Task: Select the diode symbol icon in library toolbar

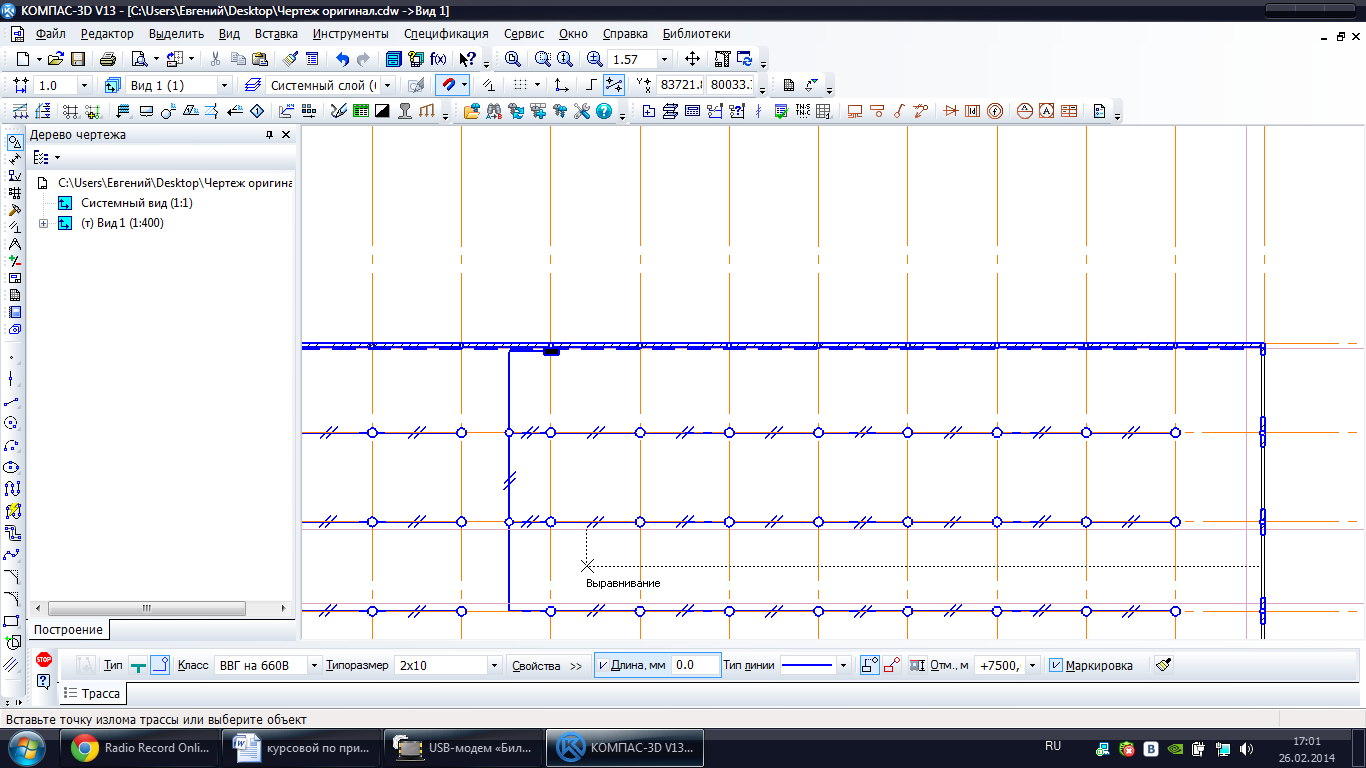Action: pyautogui.click(x=951, y=111)
